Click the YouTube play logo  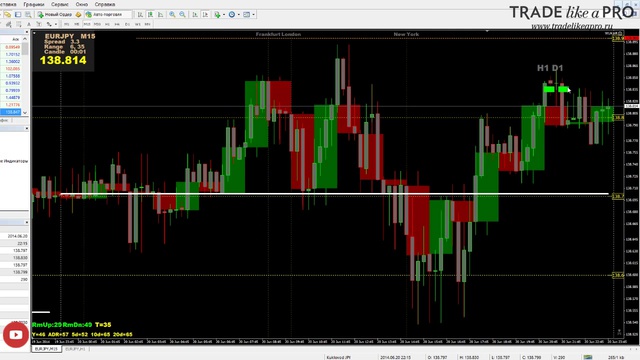pos(16,335)
